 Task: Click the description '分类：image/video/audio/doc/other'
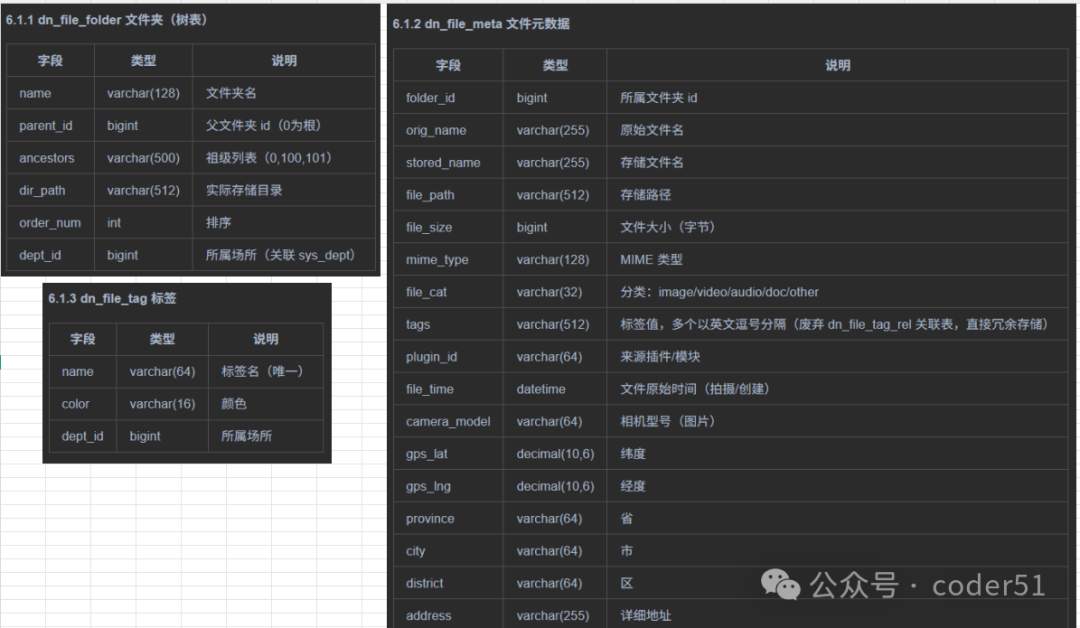pyautogui.click(x=719, y=292)
